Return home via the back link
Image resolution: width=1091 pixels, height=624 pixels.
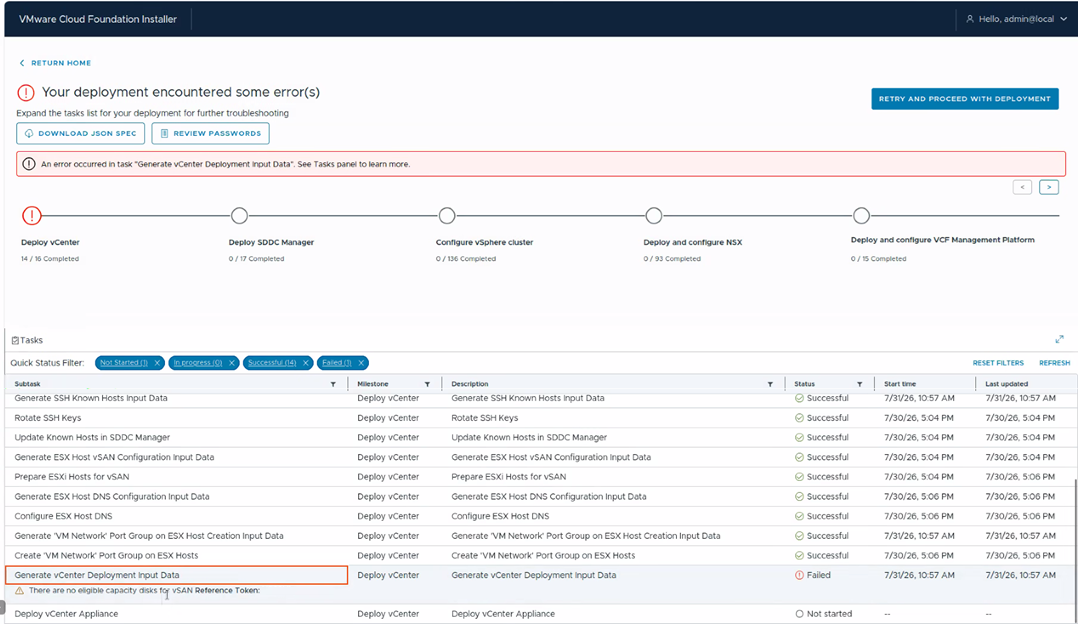pyautogui.click(x=55, y=63)
